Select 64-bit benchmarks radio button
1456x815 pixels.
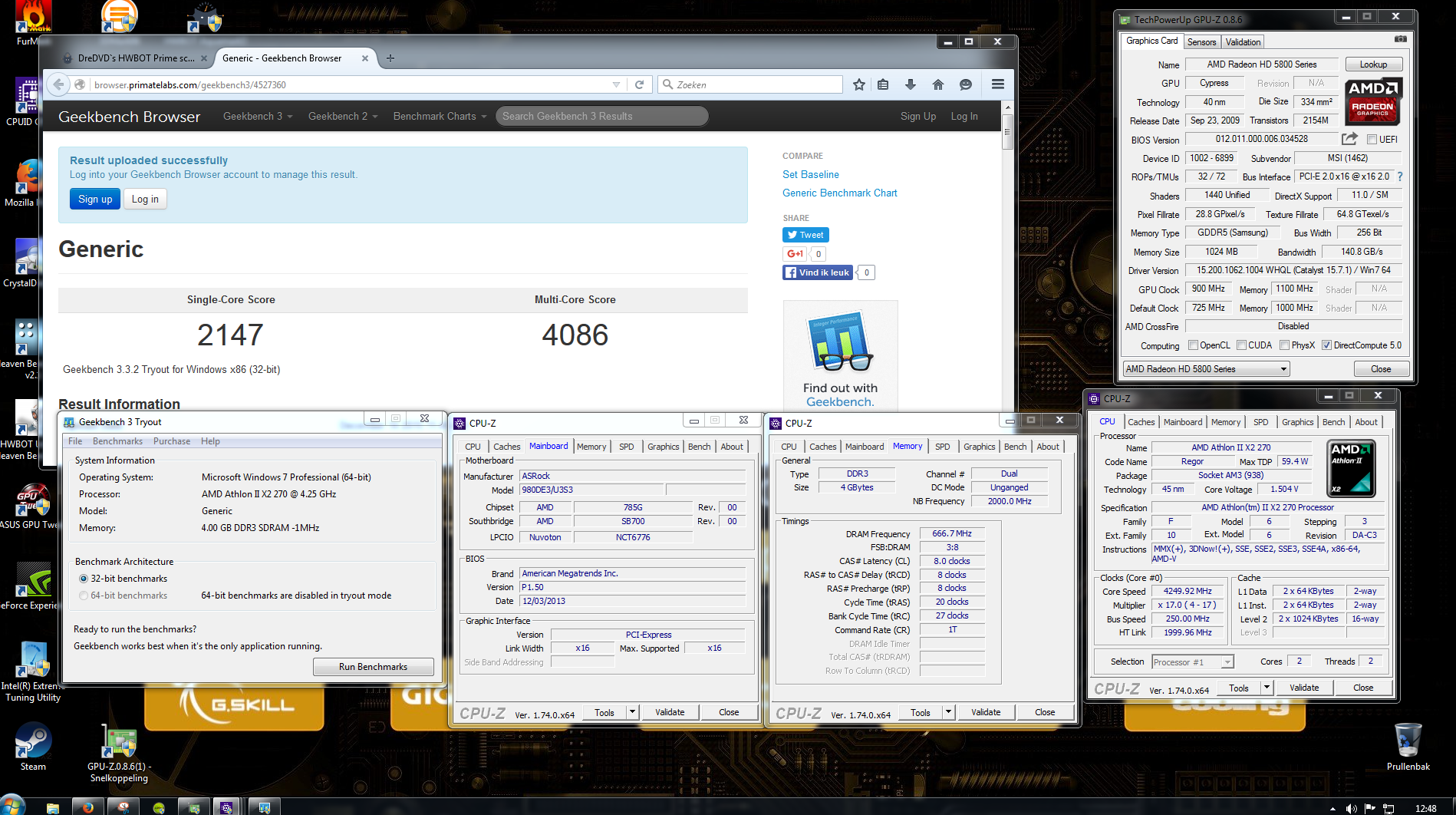tap(84, 596)
